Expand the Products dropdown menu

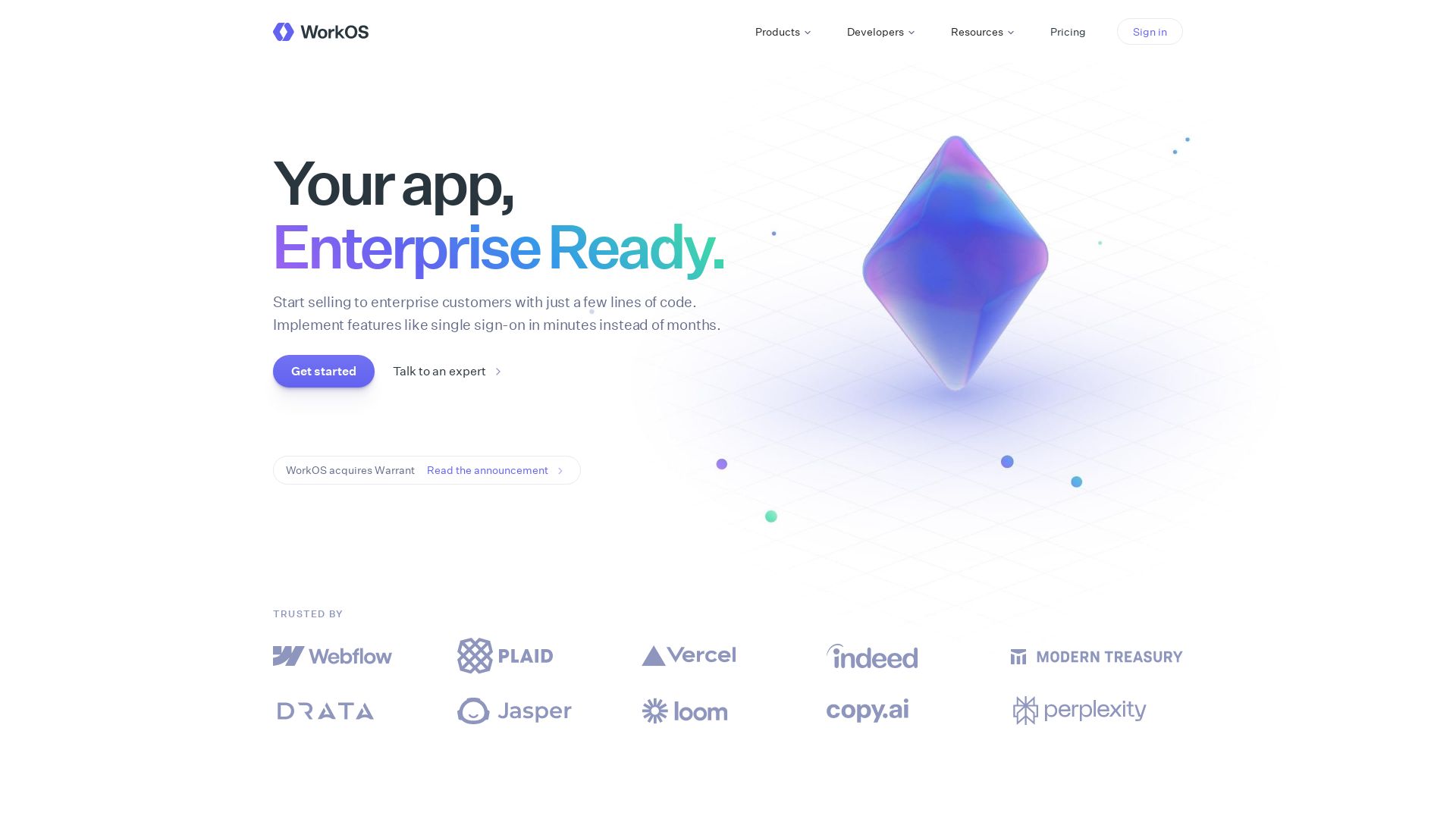tap(783, 31)
